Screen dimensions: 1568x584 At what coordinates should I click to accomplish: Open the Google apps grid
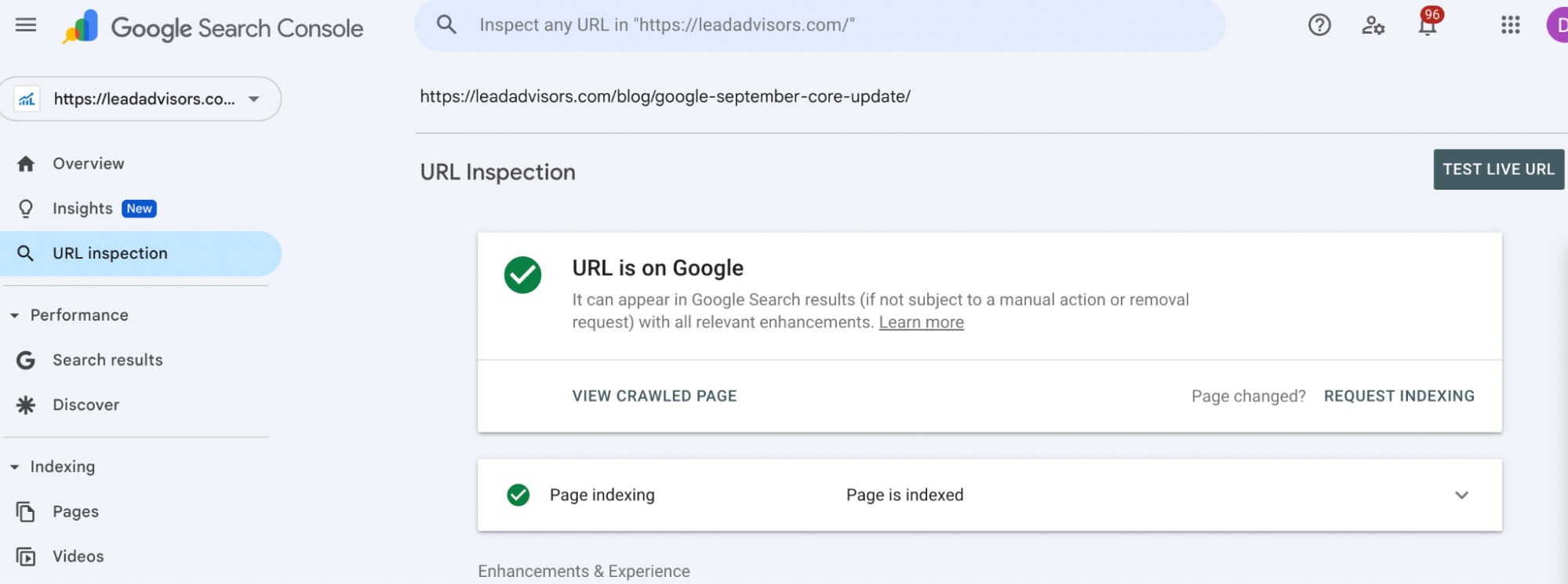tap(1510, 25)
